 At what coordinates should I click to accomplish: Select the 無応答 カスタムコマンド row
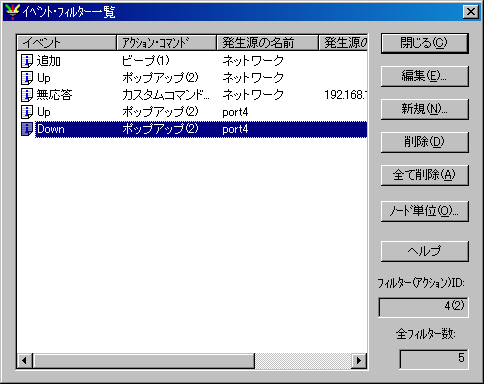click(192, 95)
